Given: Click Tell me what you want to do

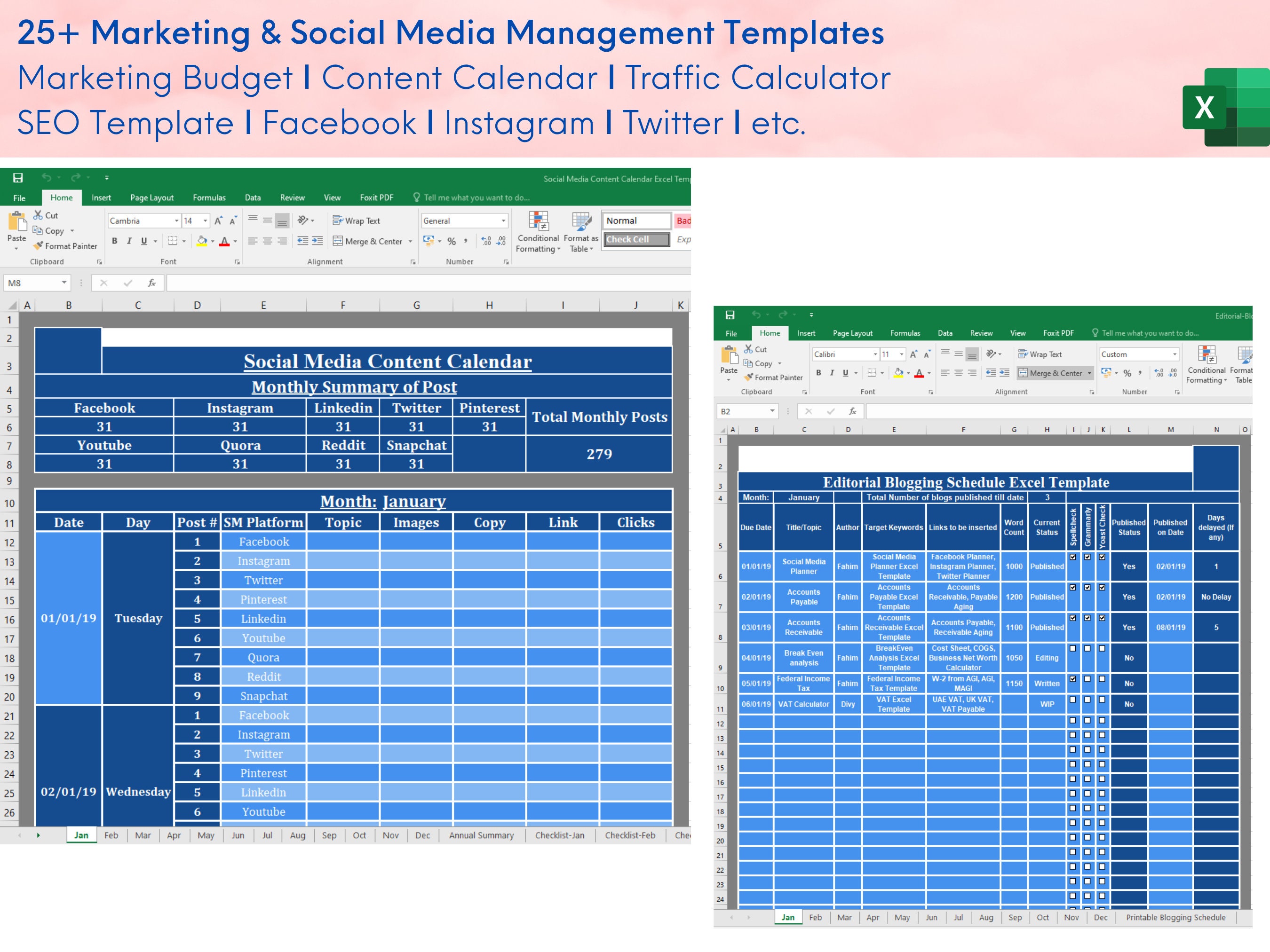Looking at the screenshot, I should tap(476, 197).
